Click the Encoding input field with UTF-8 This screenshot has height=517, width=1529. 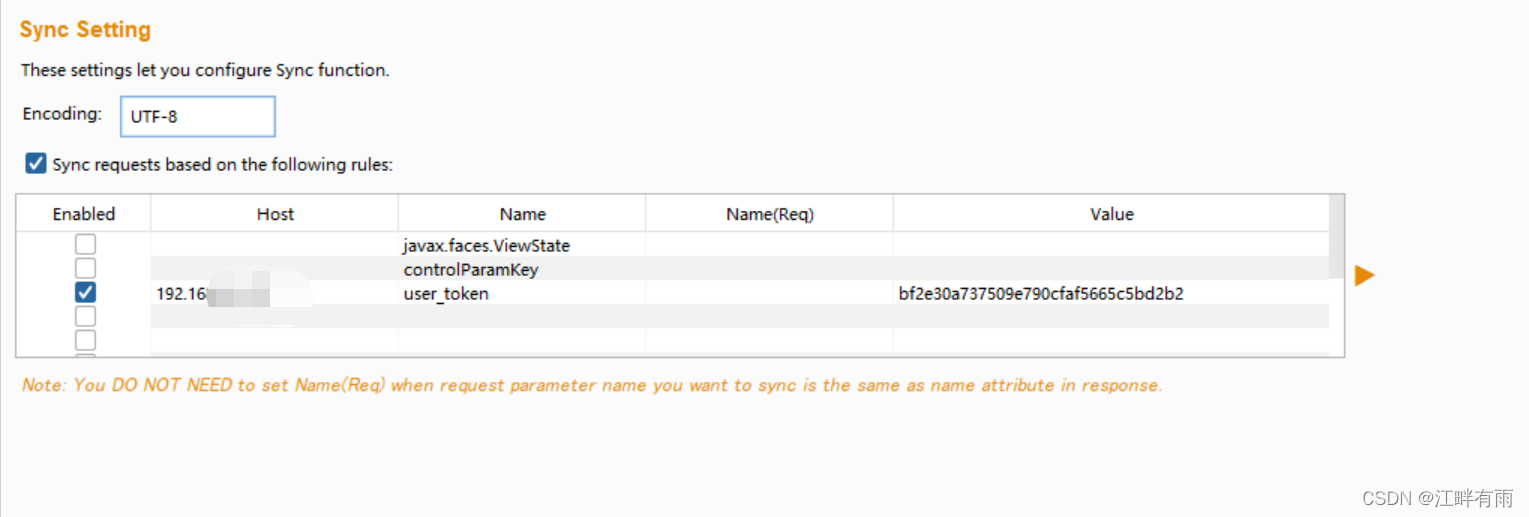(x=198, y=116)
